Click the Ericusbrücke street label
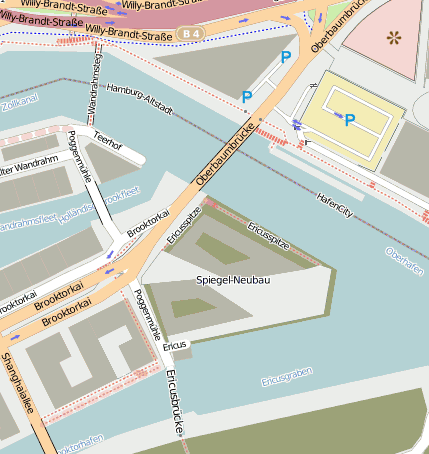Viewport: 429px width, 454px height. pos(175,401)
